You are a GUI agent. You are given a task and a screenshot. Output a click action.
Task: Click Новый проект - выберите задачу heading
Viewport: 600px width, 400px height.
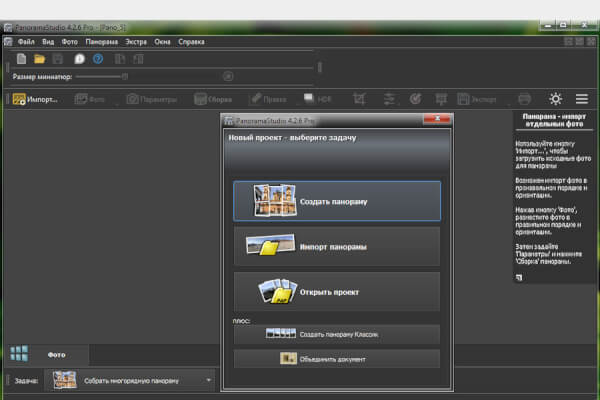292,138
